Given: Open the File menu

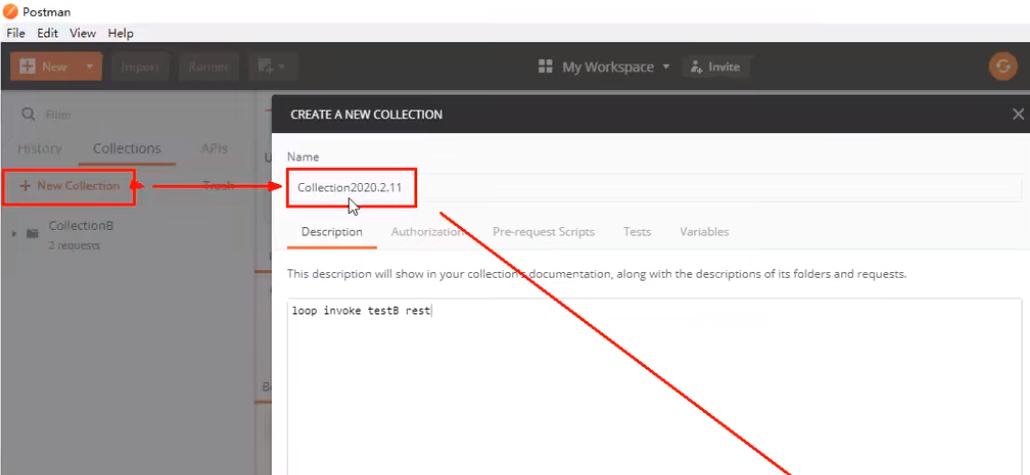Looking at the screenshot, I should point(16,33).
